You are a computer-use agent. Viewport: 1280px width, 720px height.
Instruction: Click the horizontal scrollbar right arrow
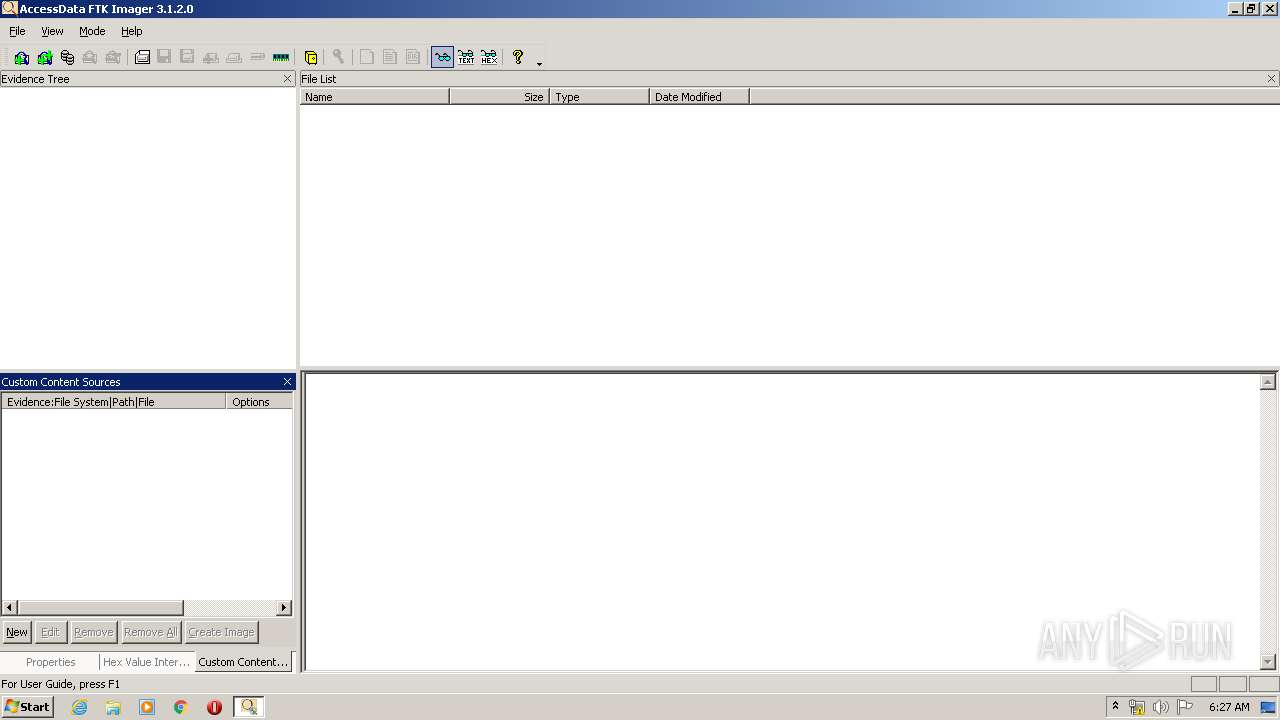click(x=284, y=608)
